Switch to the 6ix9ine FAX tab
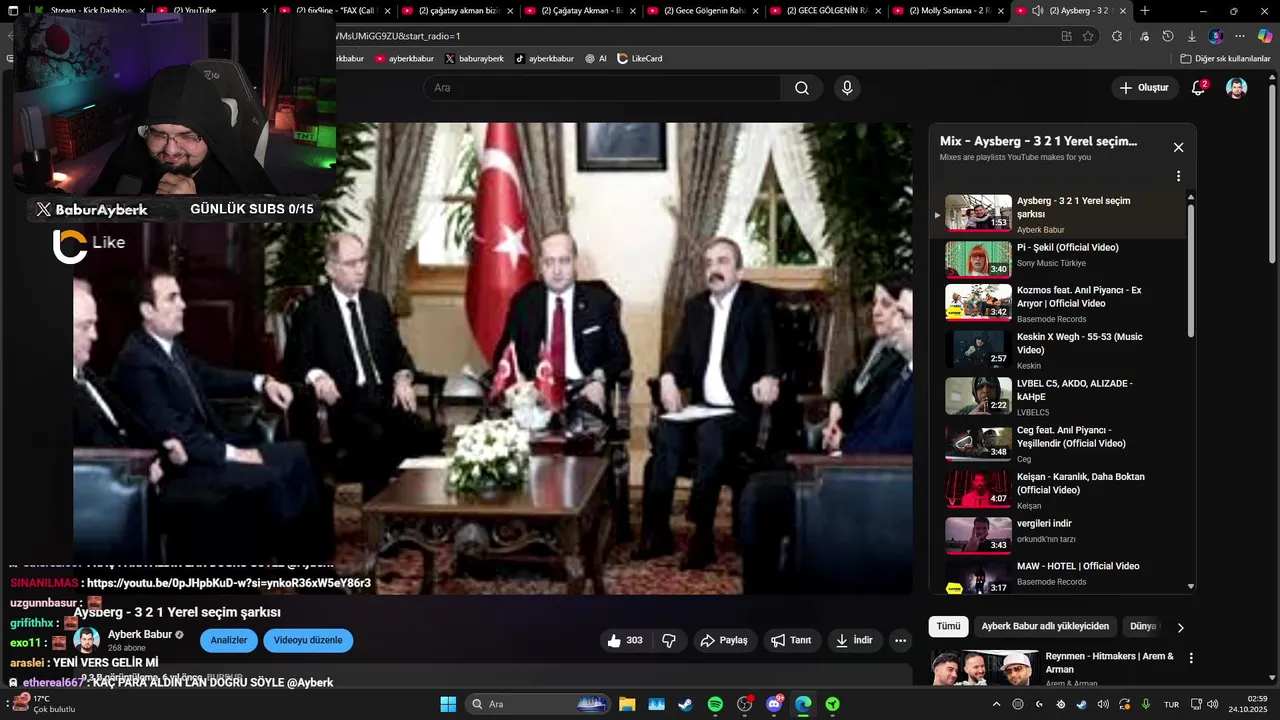This screenshot has height=720, width=1280. 335,11
